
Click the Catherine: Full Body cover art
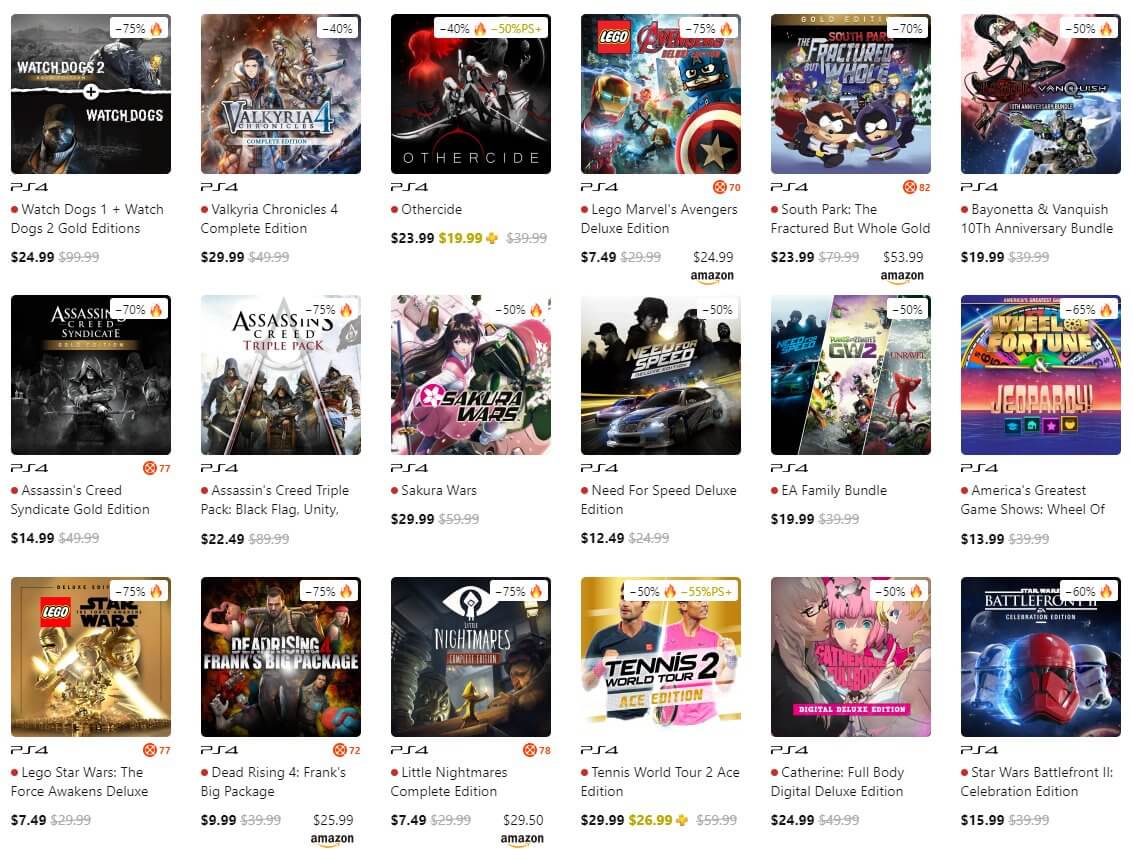click(x=850, y=657)
